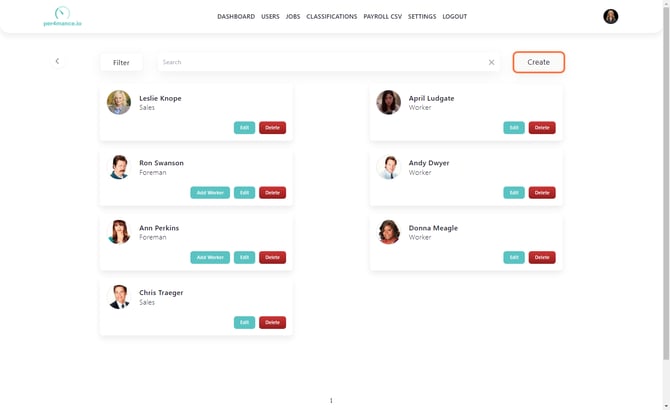Navigate to Classifications page

(x=331, y=16)
